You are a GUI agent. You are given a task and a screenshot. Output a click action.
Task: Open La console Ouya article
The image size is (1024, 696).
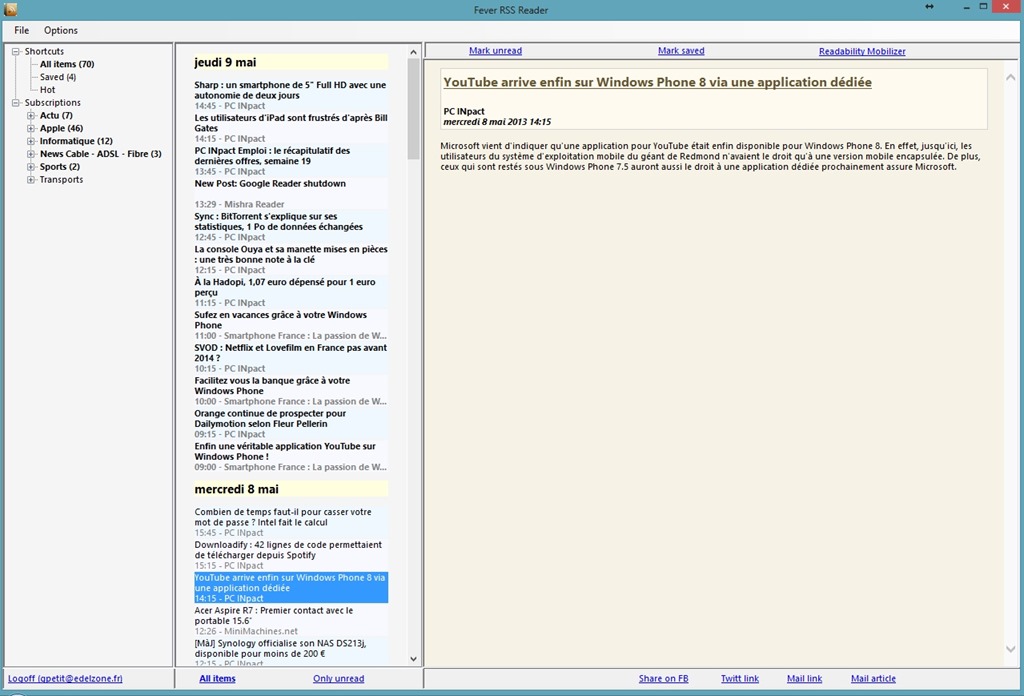291,259
